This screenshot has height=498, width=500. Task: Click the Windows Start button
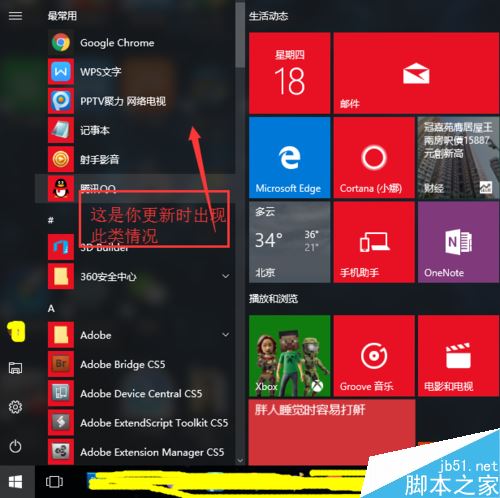pyautogui.click(x=16, y=482)
